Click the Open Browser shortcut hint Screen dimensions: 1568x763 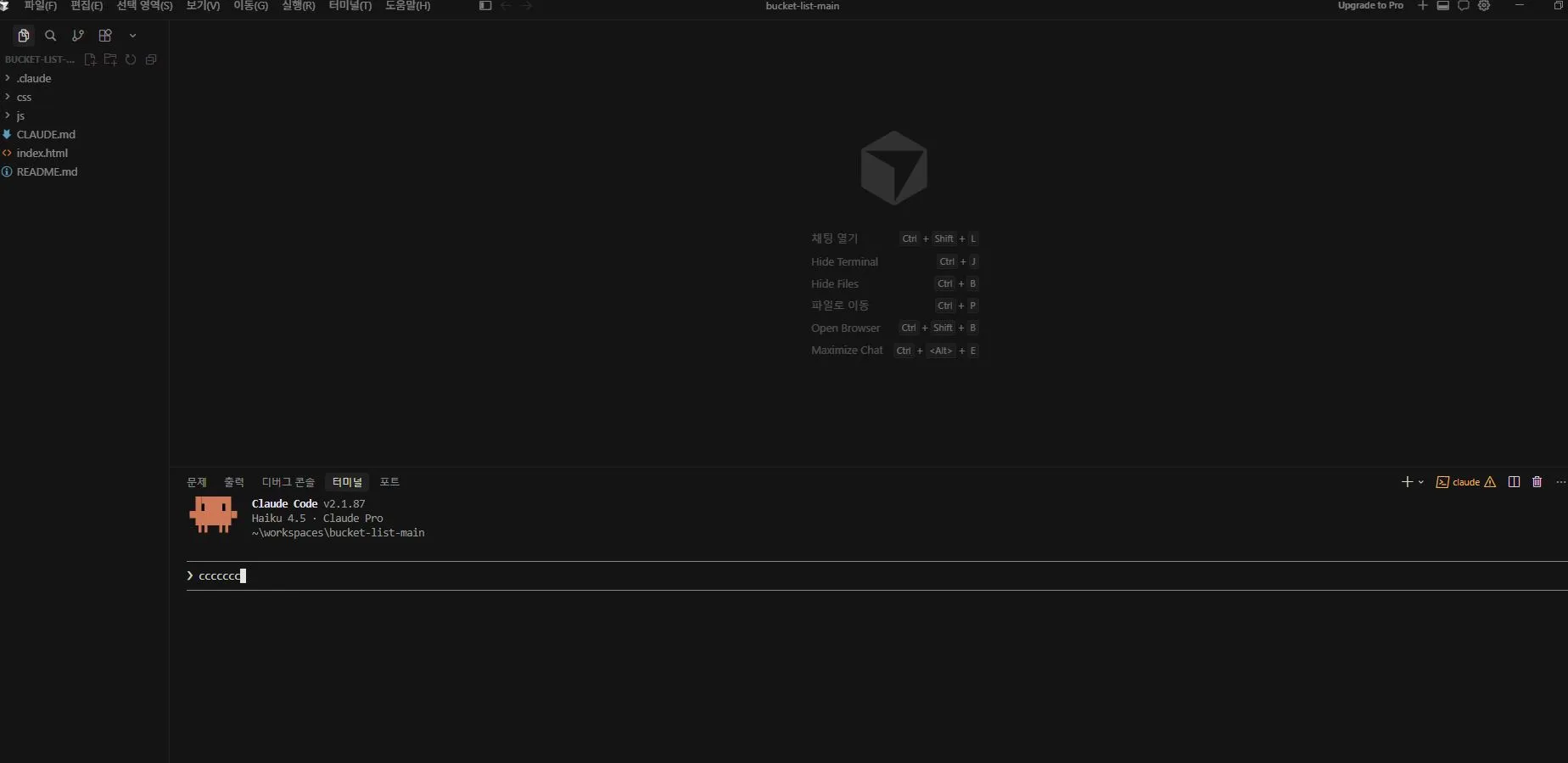point(894,328)
